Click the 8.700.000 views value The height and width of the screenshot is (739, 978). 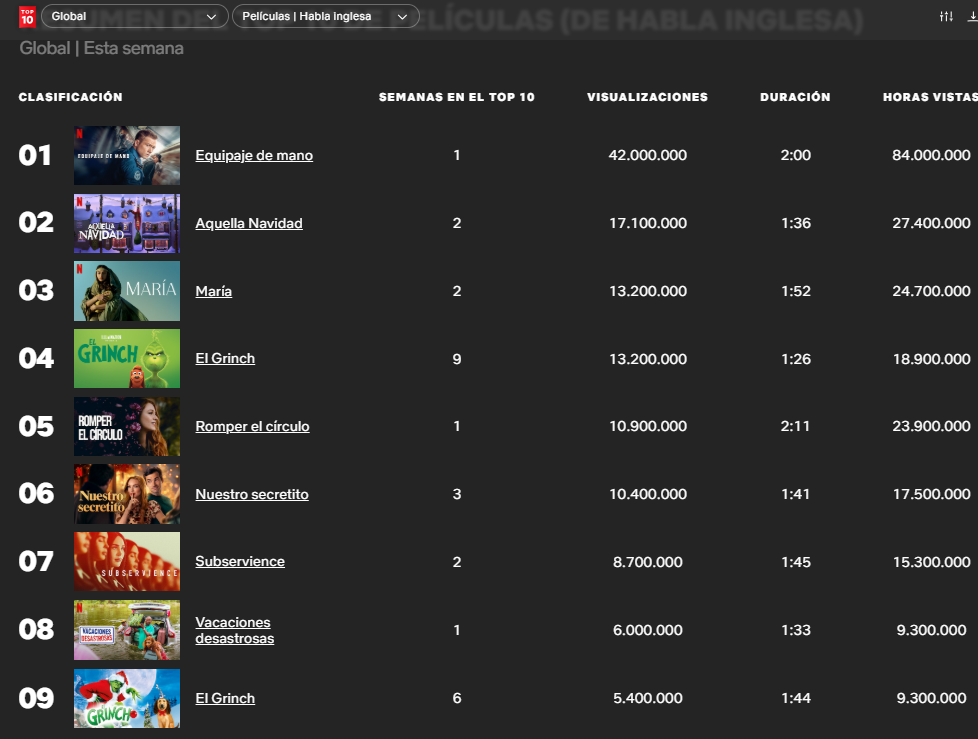pyautogui.click(x=647, y=563)
